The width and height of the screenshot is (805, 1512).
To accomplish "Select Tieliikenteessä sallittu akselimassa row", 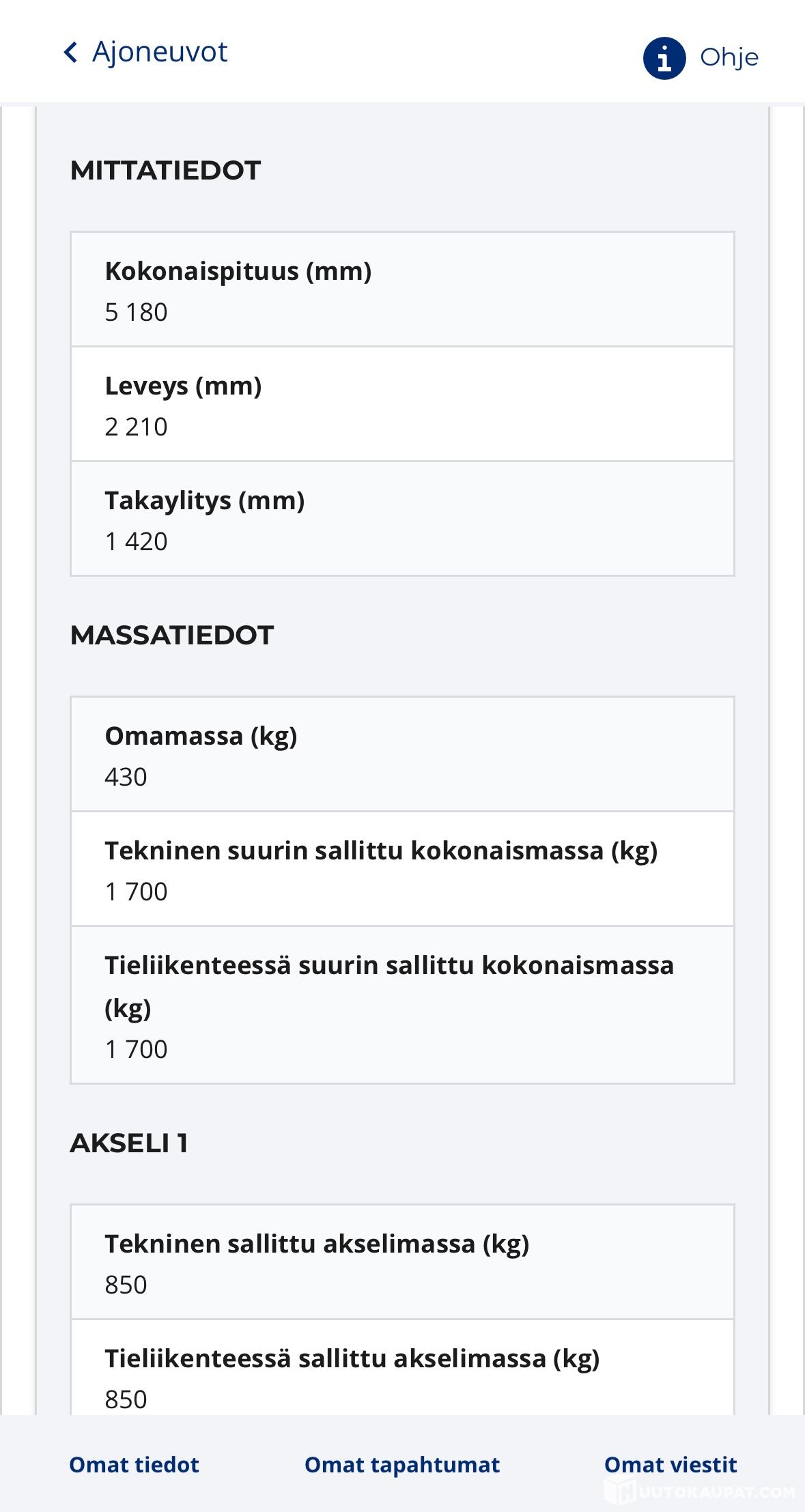I will click(402, 1372).
